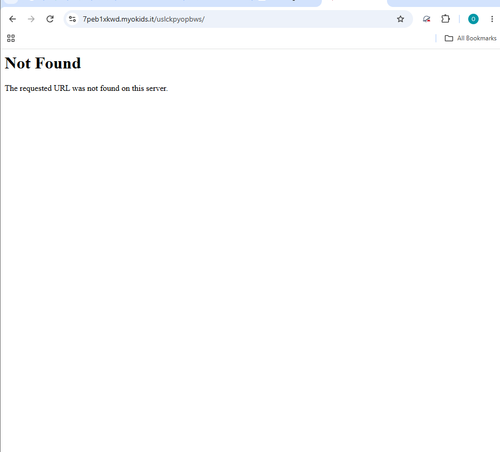Open the extension icon beside the star
This screenshot has width=500, height=452.
tap(426, 19)
